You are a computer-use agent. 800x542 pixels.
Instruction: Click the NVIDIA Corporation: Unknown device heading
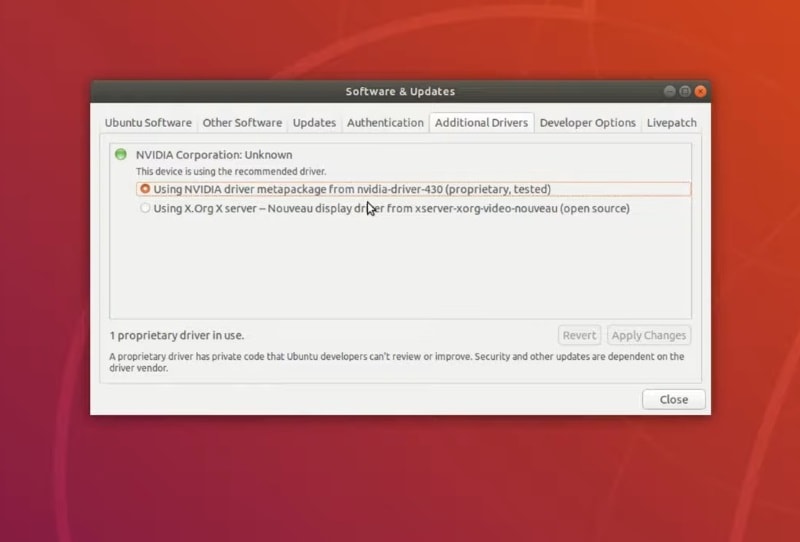[214, 155]
